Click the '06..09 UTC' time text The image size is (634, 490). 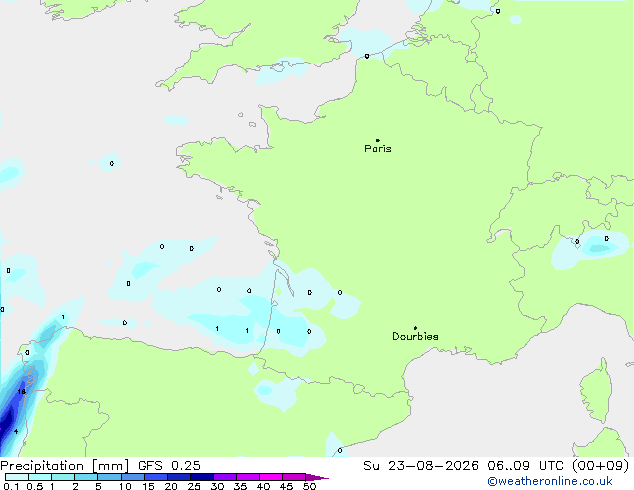coord(526,466)
